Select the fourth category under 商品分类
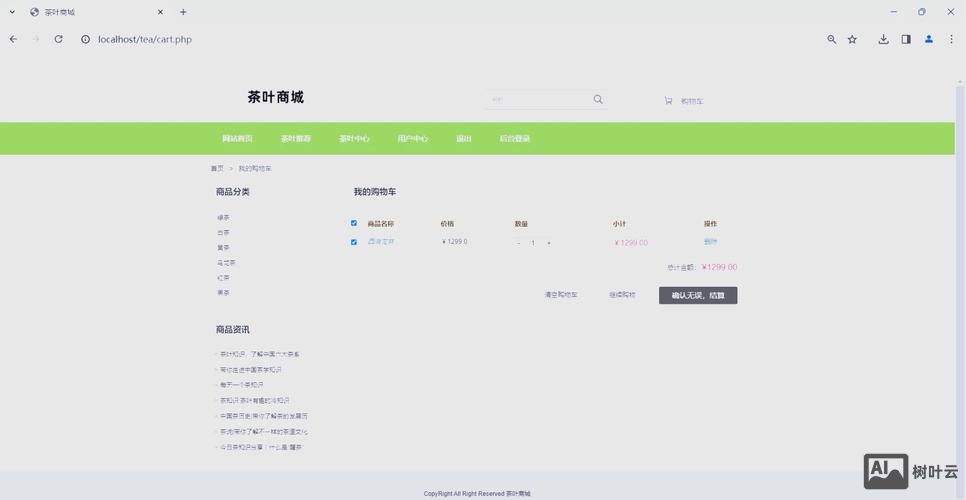The image size is (966, 500). (225, 263)
